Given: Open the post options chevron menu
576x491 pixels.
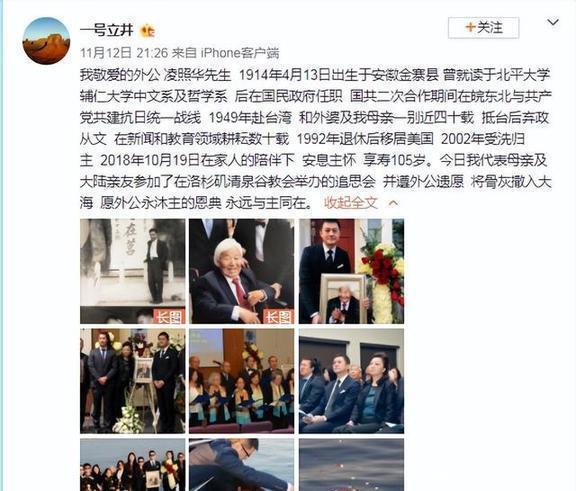Looking at the screenshot, I should click(553, 22).
